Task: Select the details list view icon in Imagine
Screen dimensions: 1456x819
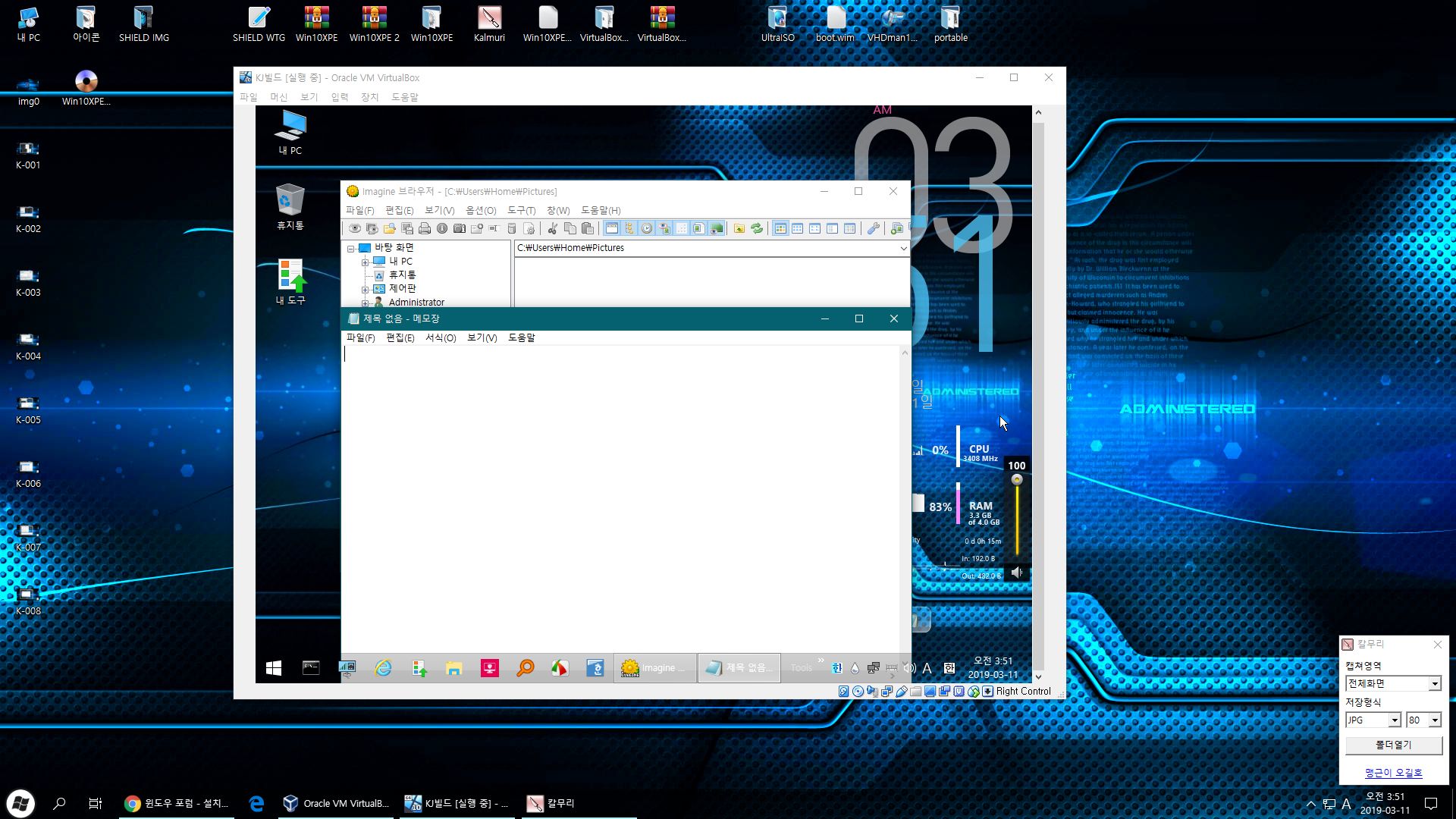Action: point(850,228)
